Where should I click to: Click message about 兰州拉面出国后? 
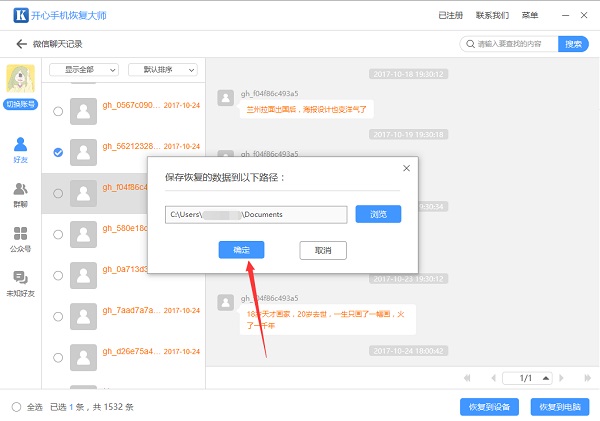pos(307,109)
